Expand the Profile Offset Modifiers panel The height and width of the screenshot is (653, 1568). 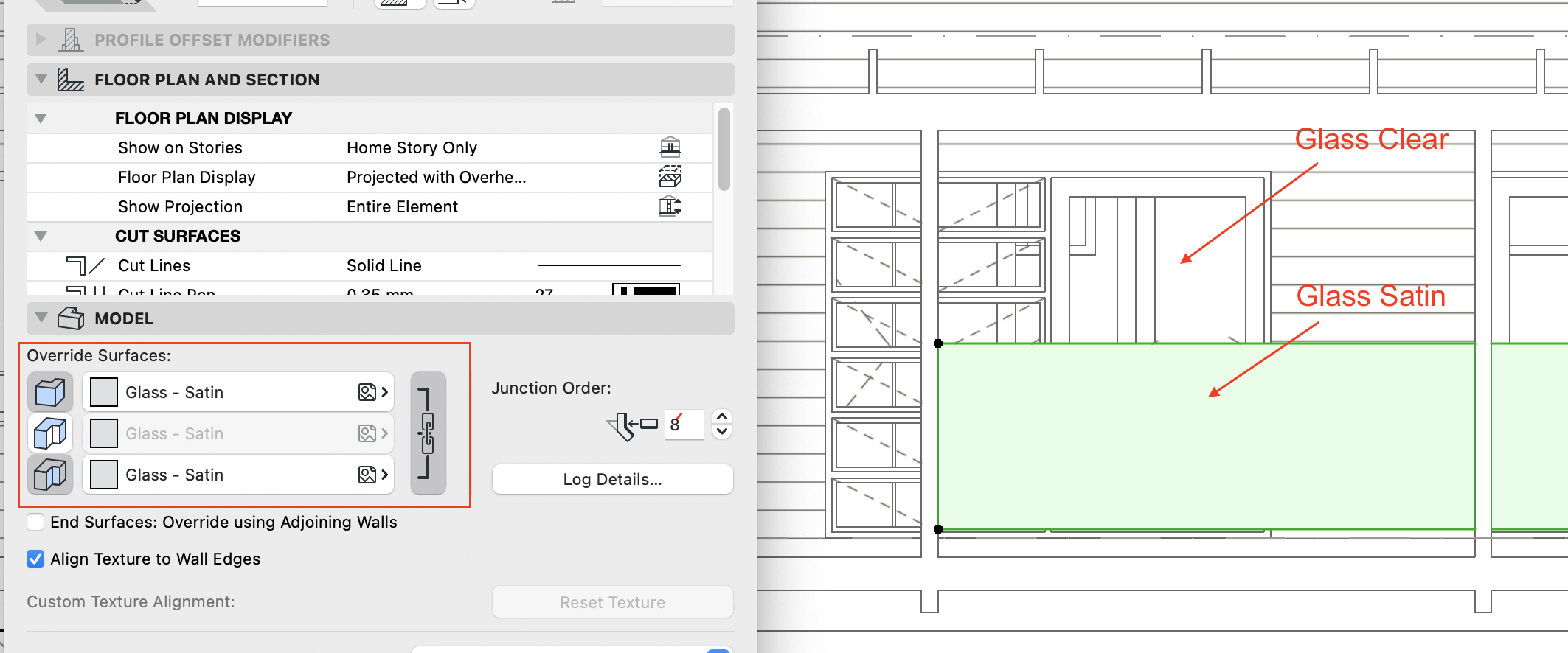pos(41,39)
